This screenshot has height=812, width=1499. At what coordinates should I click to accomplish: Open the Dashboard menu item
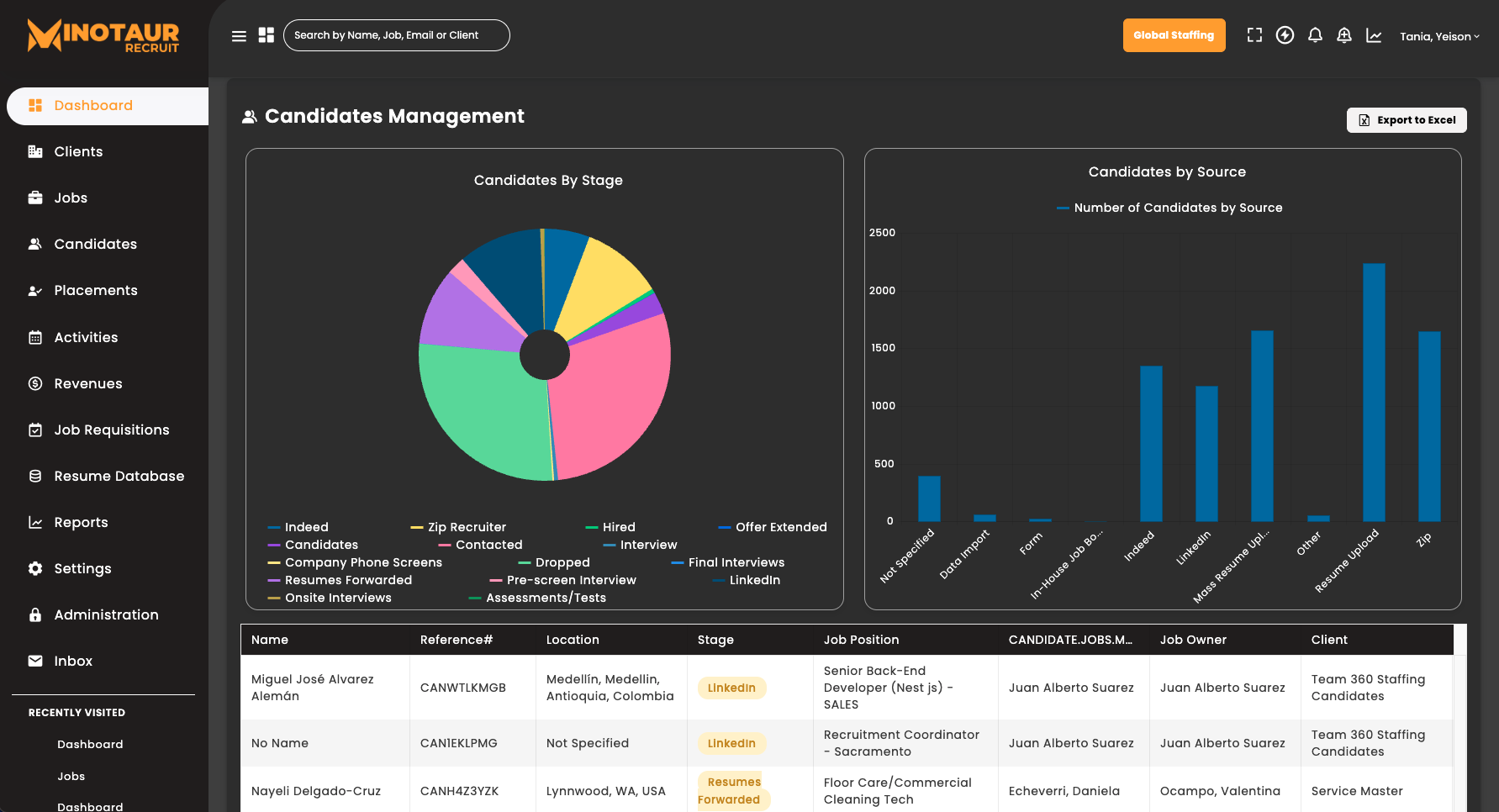point(108,106)
